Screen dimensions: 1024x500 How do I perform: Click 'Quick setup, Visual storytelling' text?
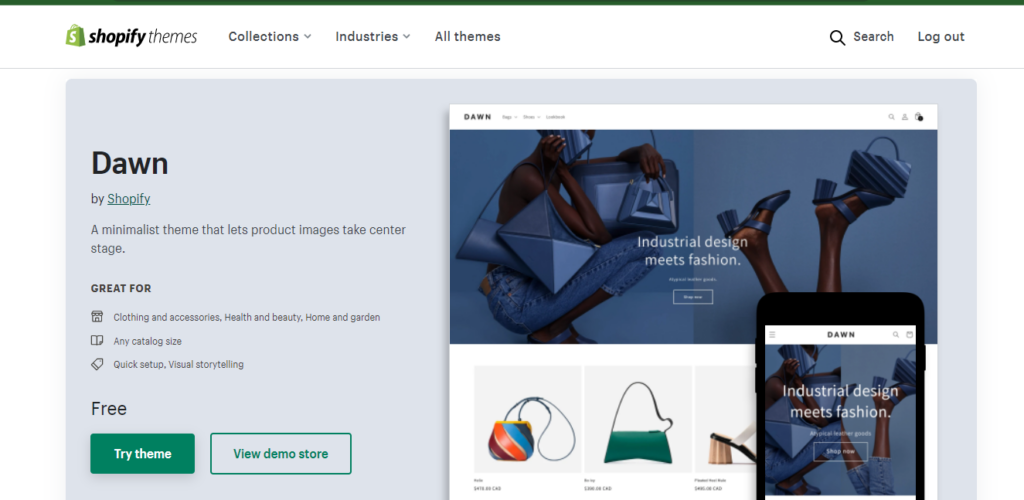click(x=178, y=364)
